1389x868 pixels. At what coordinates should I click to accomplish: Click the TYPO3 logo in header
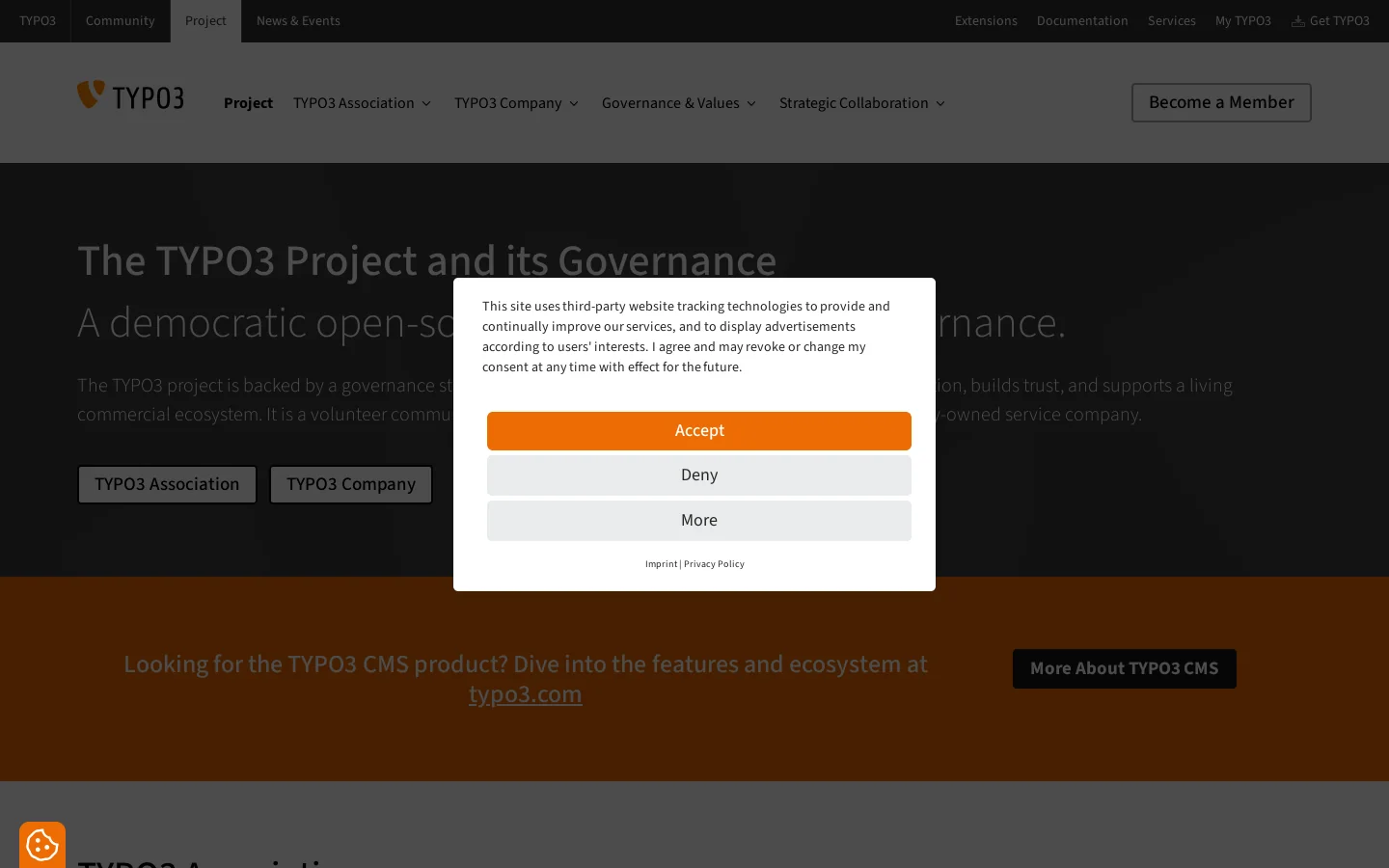point(130,95)
